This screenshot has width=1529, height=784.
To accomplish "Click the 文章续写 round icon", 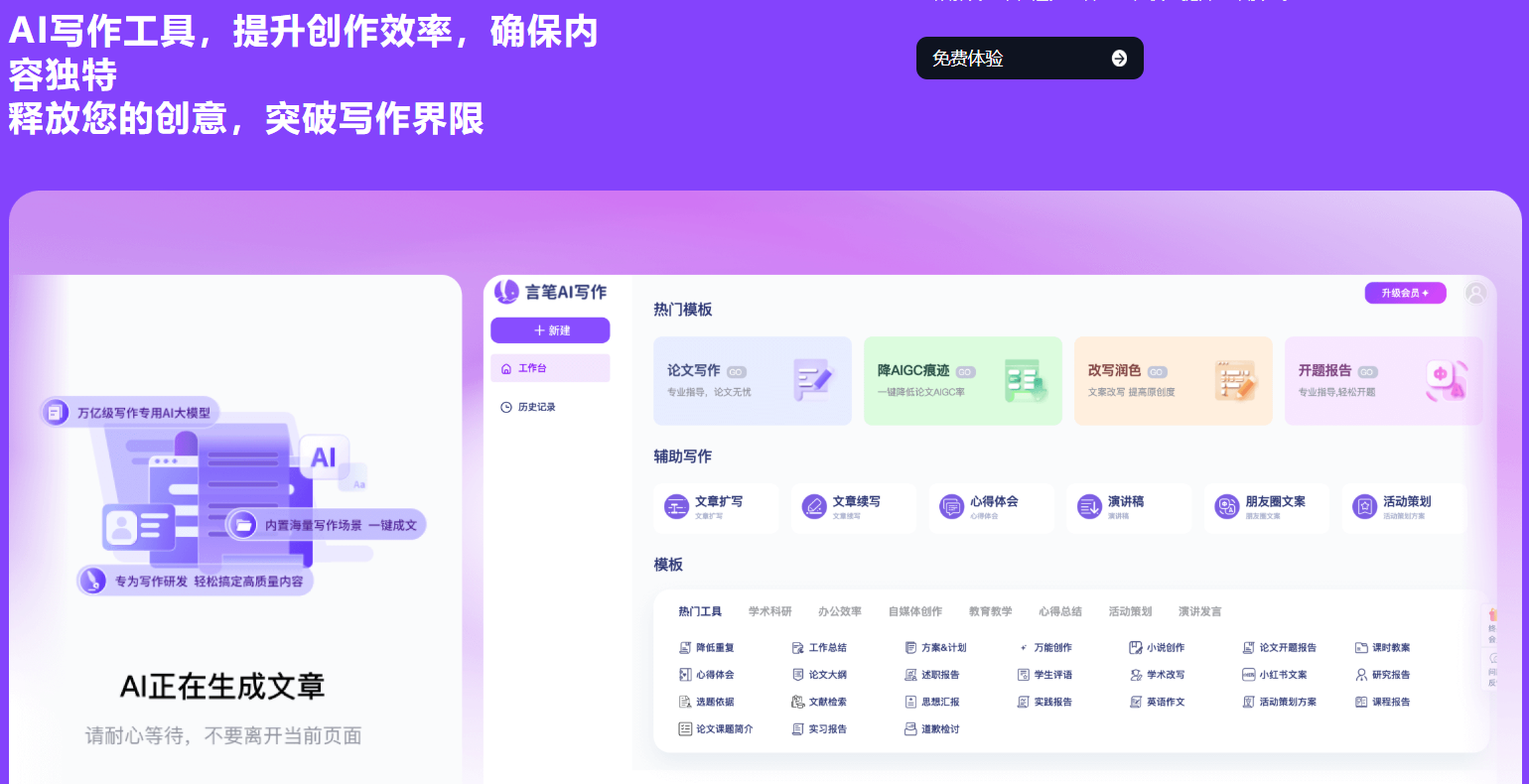I will tap(814, 507).
